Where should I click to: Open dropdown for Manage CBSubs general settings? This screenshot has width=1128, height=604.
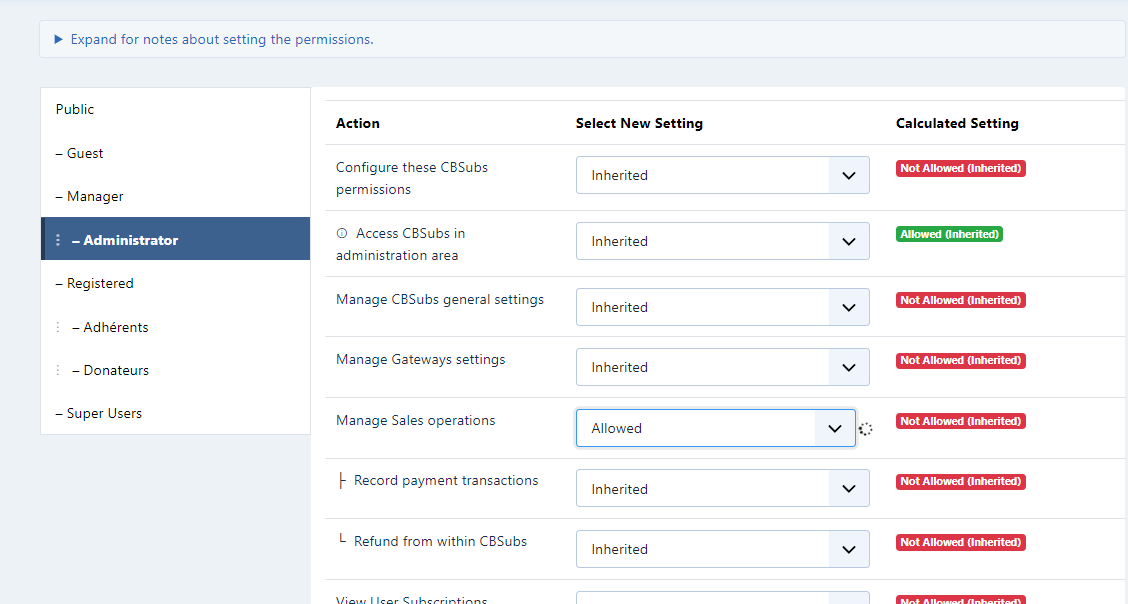722,307
